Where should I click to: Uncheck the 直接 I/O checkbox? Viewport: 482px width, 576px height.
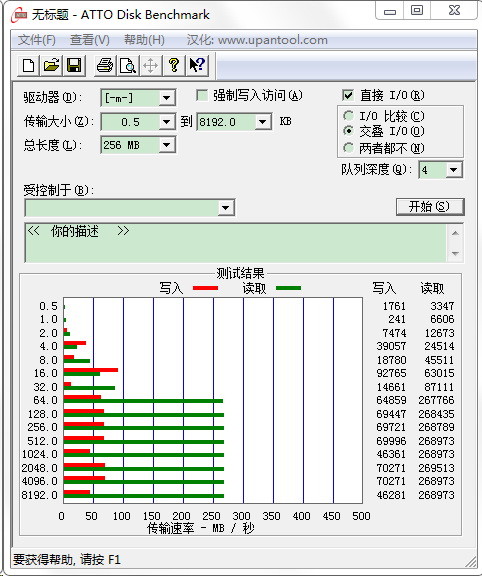(x=348, y=96)
